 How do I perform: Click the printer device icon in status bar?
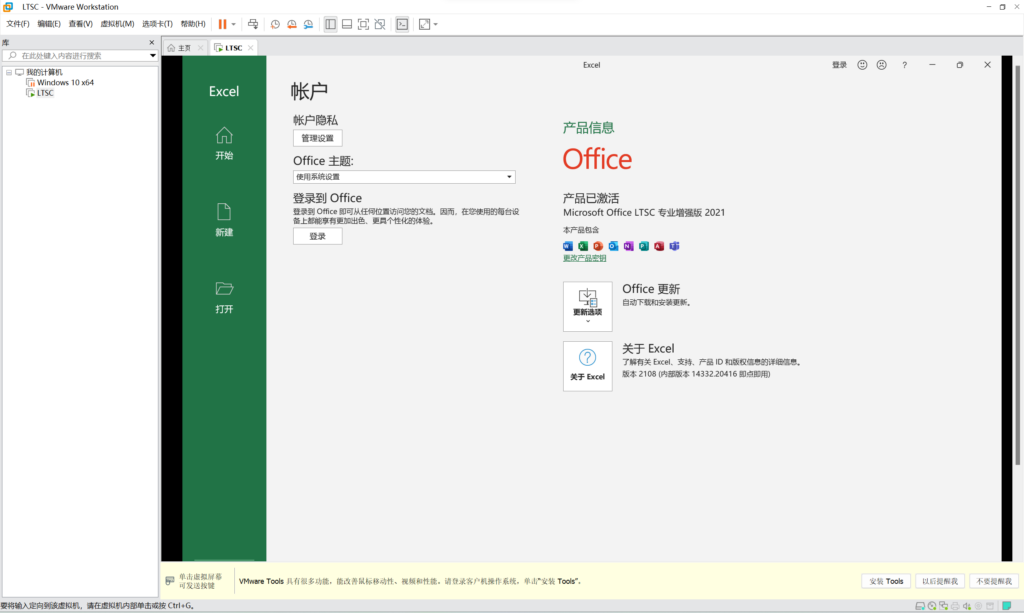point(955,606)
